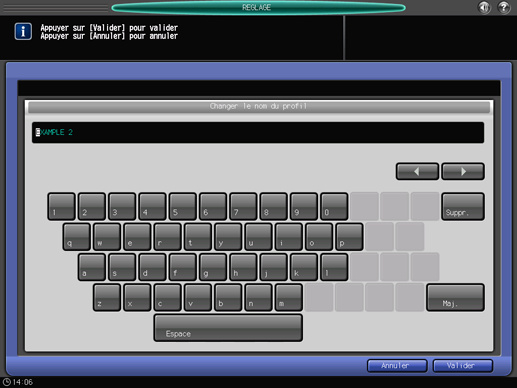Tap the 6 key
Screen dimensions: 517x388
point(213,206)
